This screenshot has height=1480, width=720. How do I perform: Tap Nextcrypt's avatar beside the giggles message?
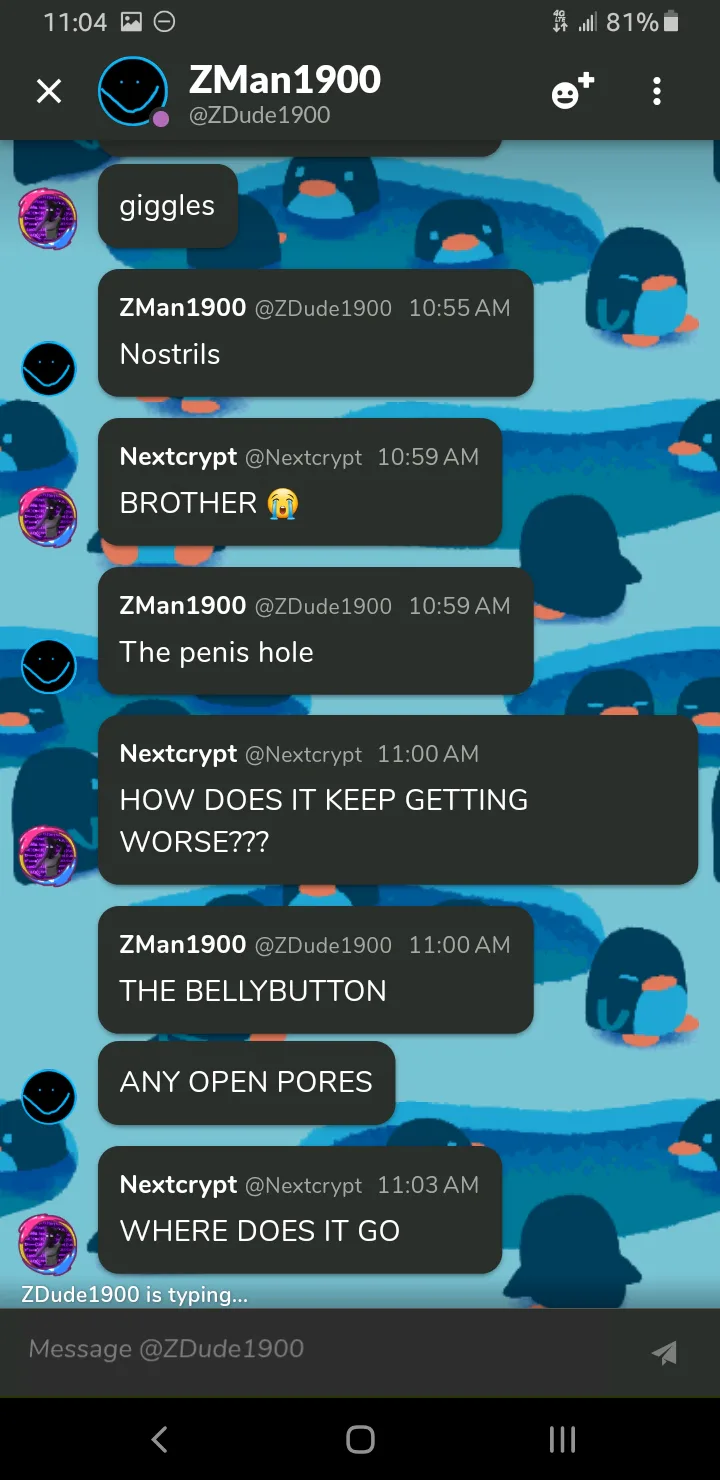coord(48,218)
